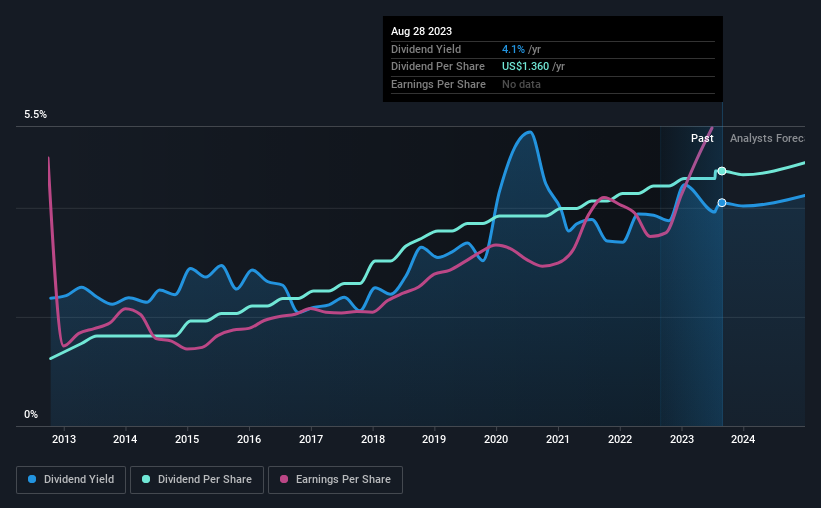Click the 2020 year label on the axis
Image resolution: width=821 pixels, height=508 pixels.
[496, 439]
